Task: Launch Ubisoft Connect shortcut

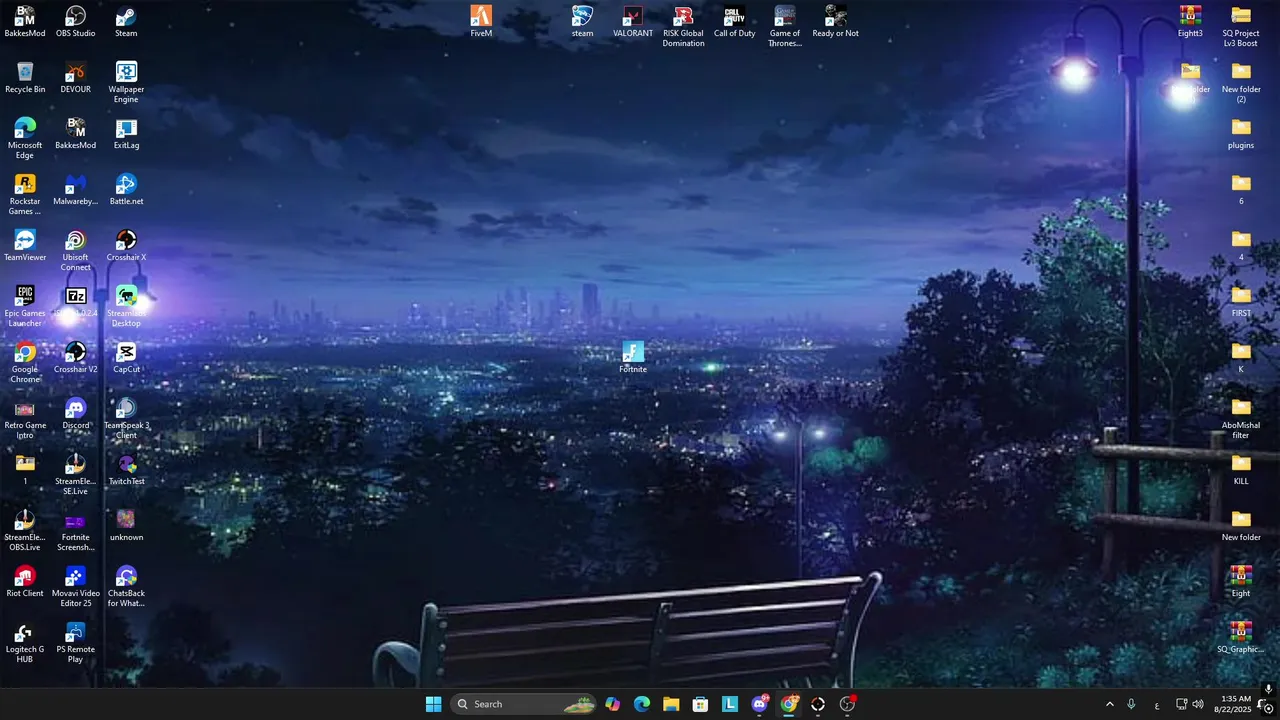Action: (75, 251)
